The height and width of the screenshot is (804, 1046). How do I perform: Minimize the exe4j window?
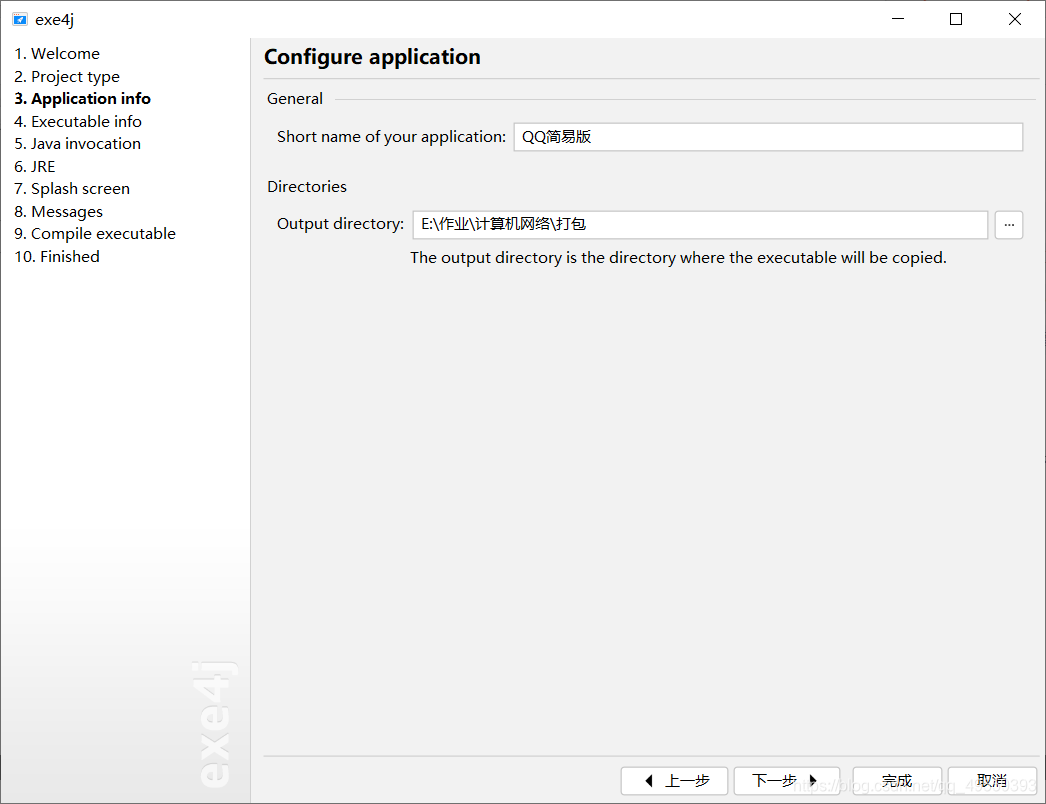pyautogui.click(x=898, y=19)
